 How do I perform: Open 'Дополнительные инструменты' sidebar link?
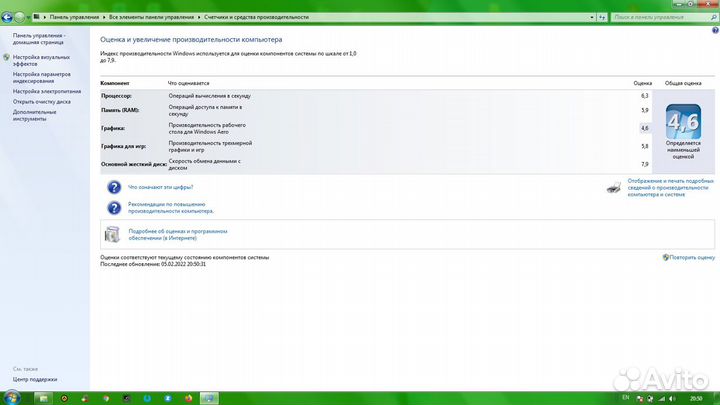pyautogui.click(x=34, y=115)
